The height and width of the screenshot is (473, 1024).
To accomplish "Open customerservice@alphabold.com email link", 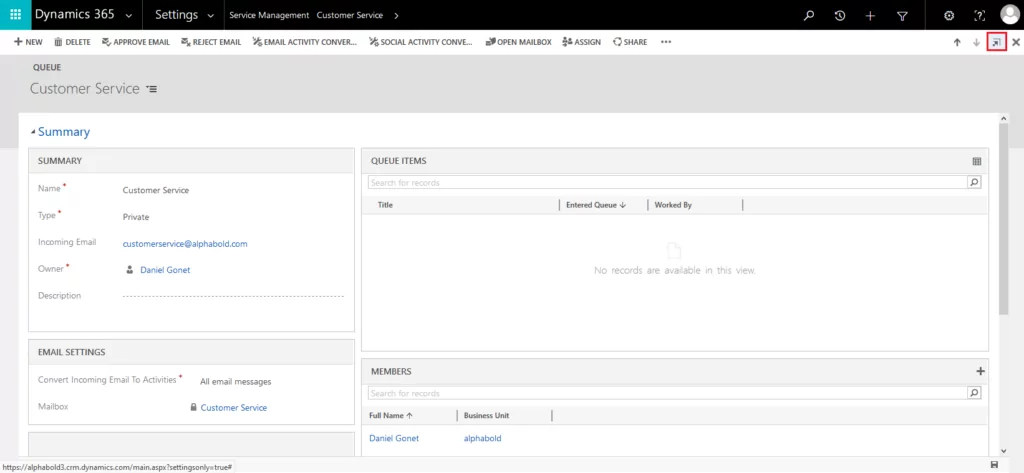I will (185, 244).
